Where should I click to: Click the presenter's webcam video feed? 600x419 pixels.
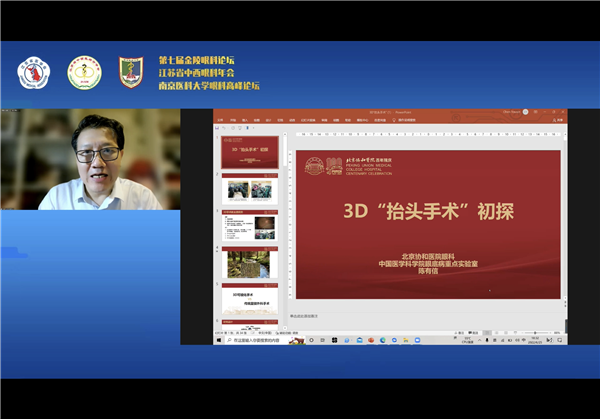coord(90,160)
